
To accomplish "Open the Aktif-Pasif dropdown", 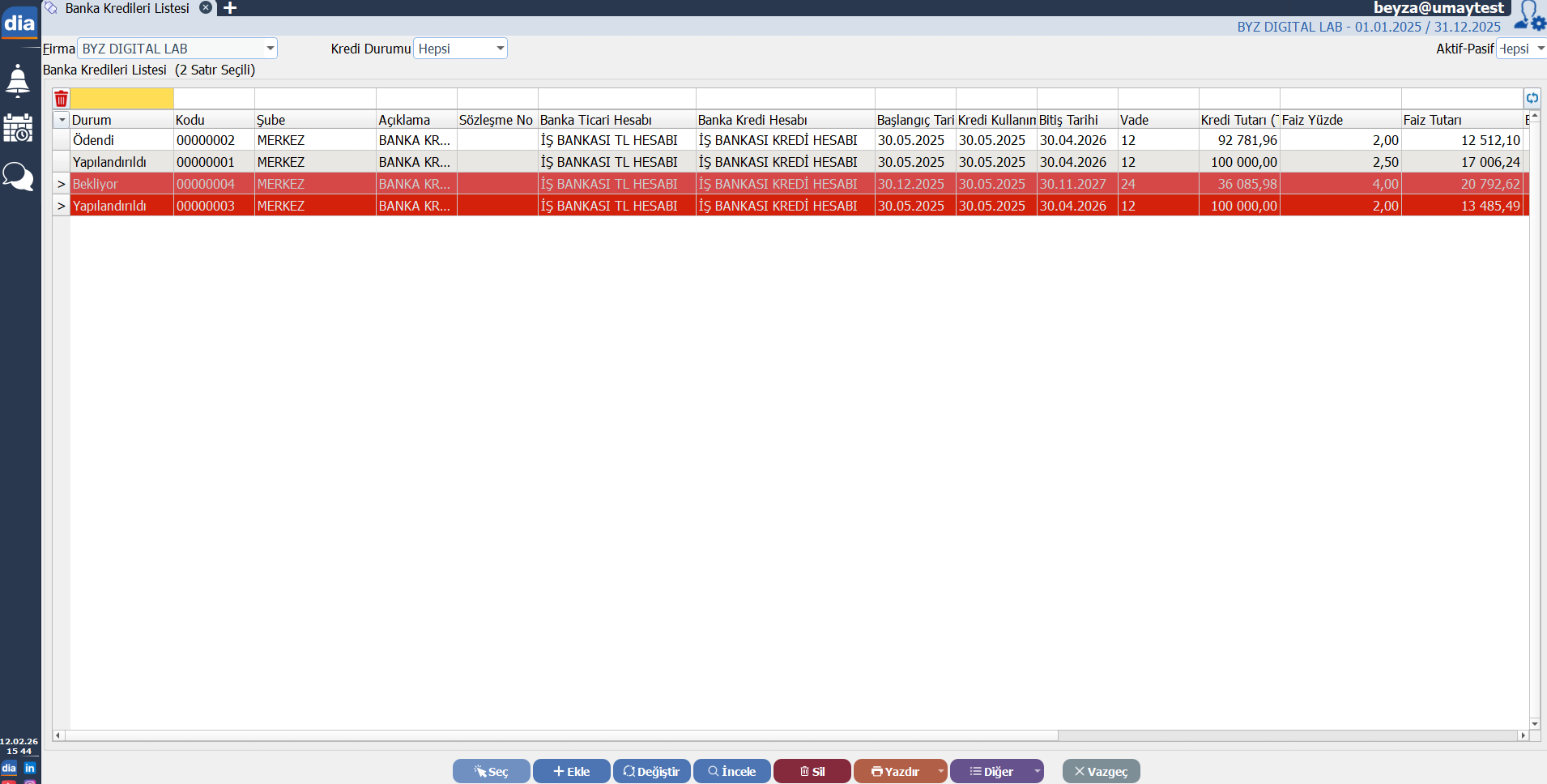I will [x=1539, y=49].
